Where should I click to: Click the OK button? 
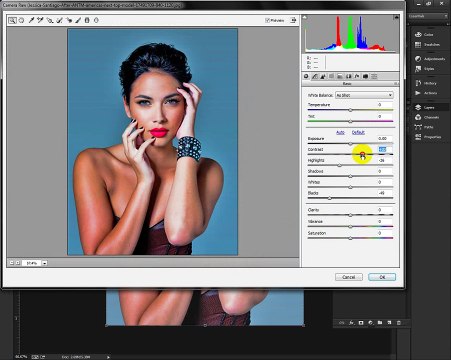coord(382,277)
